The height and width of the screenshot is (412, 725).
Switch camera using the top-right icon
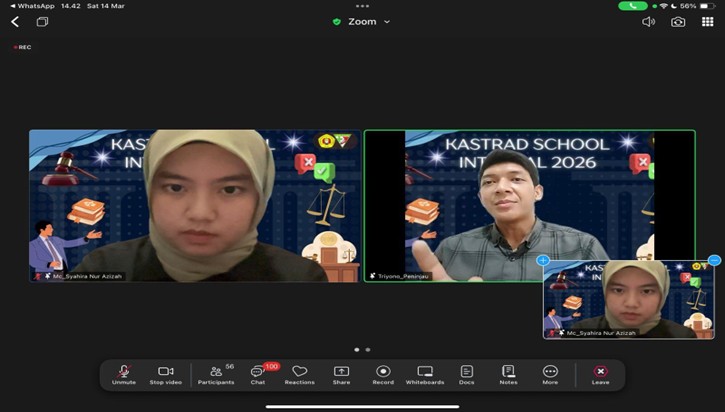coord(678,21)
